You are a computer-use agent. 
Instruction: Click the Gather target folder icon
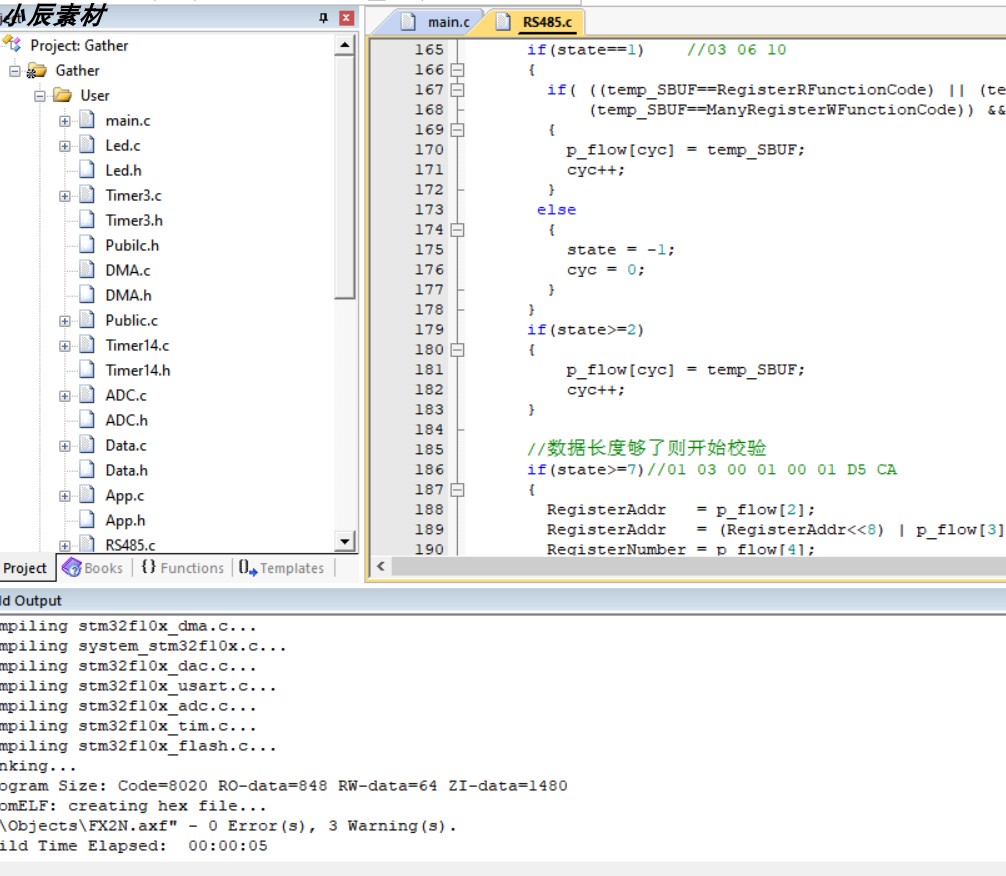[37, 70]
